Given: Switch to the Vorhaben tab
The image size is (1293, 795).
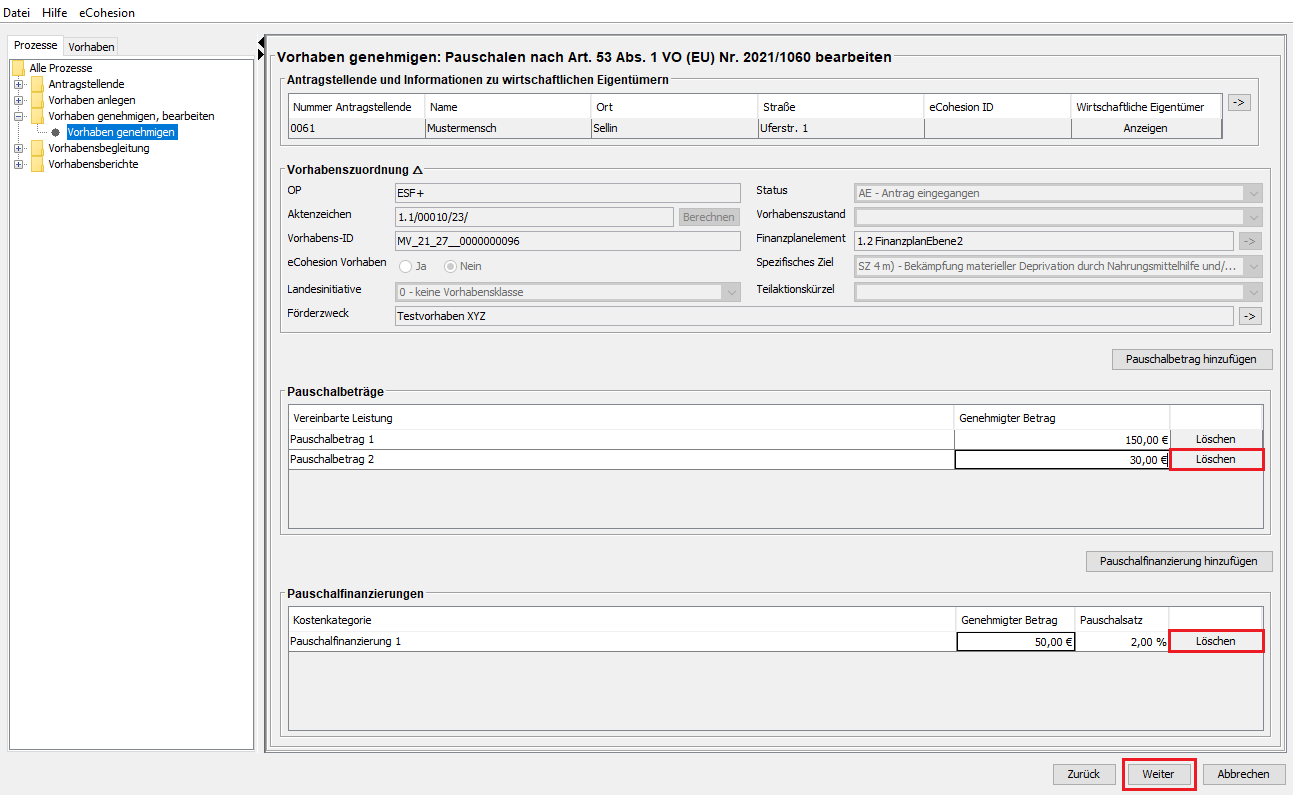Looking at the screenshot, I should [91, 46].
